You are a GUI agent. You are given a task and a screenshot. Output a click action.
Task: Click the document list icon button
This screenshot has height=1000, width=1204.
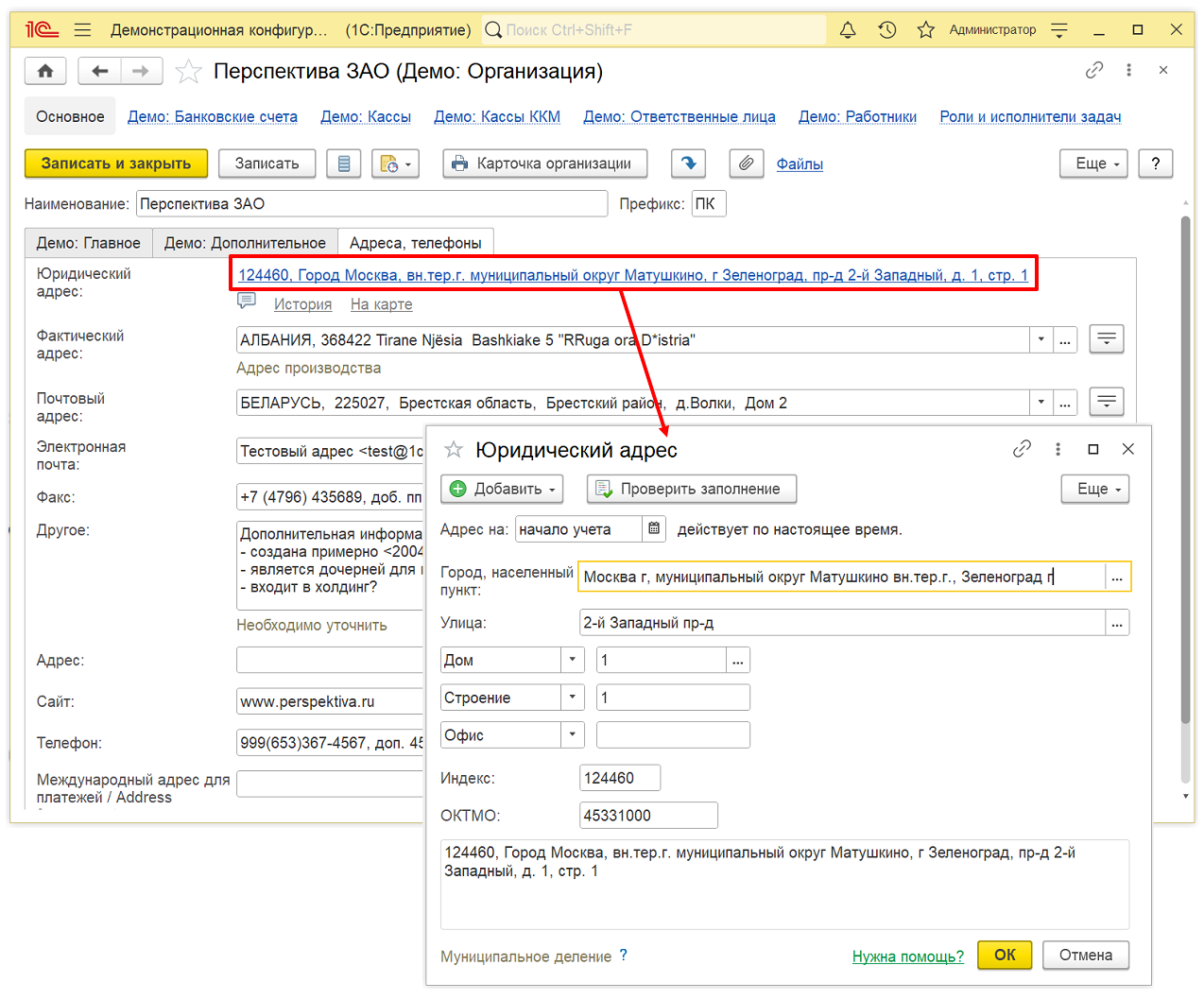click(x=344, y=164)
